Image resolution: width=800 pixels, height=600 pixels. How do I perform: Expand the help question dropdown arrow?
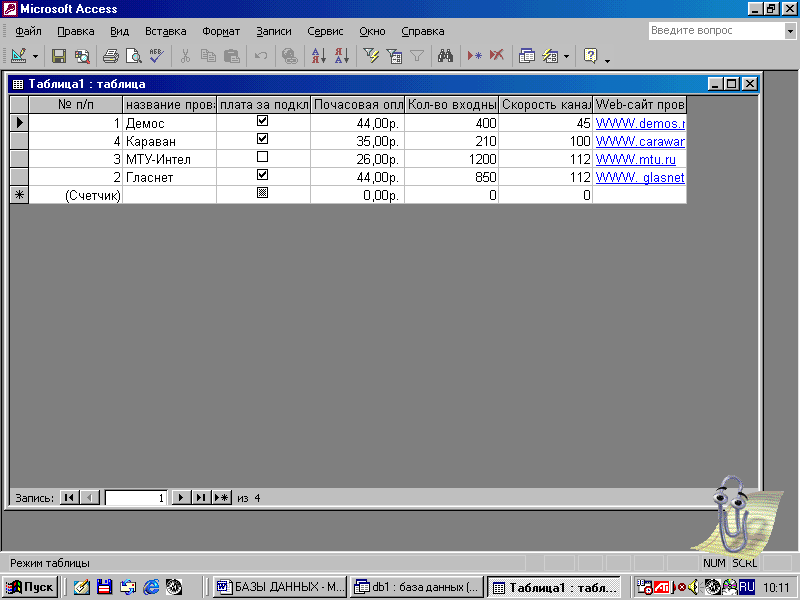790,31
